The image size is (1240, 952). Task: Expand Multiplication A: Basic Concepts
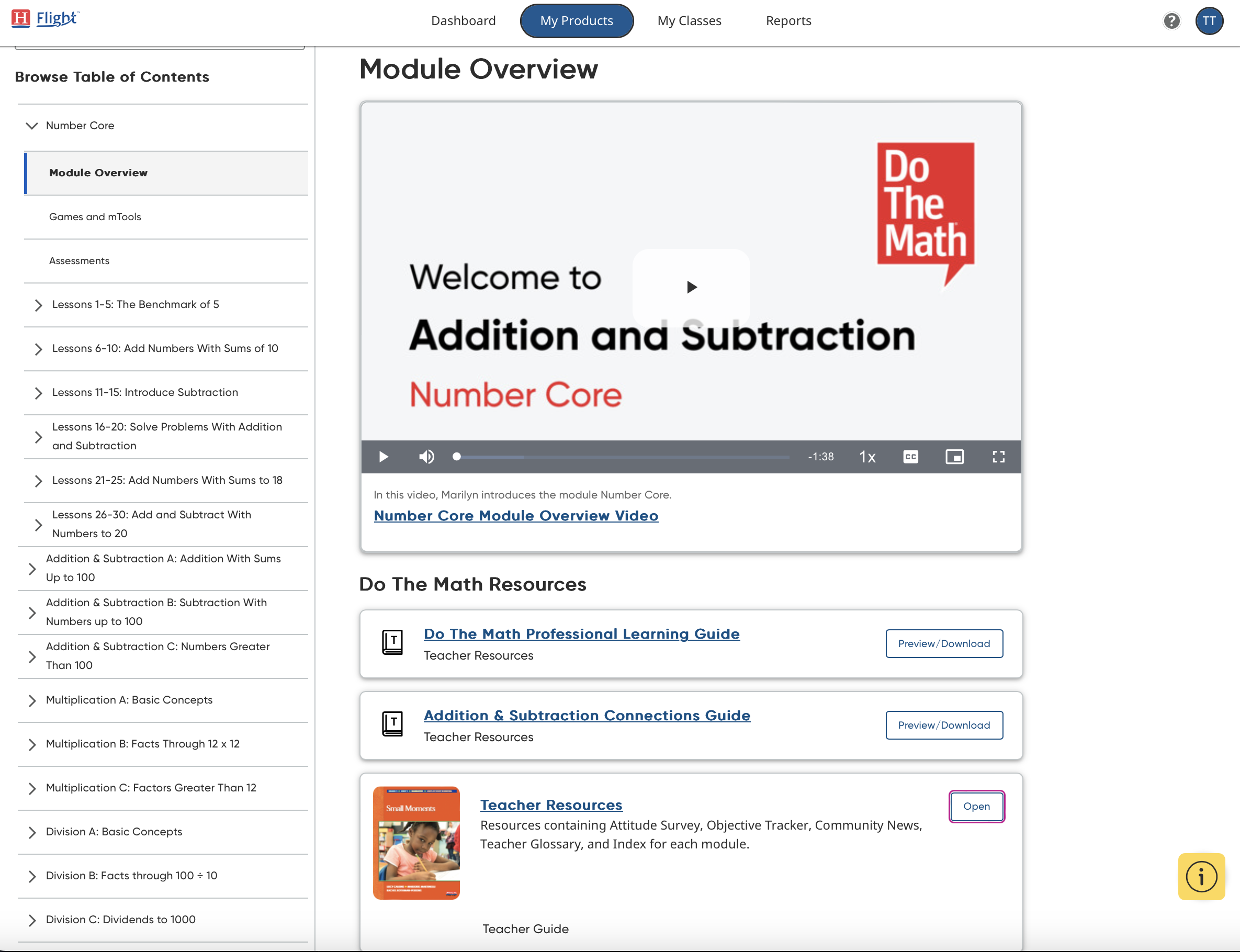point(32,700)
